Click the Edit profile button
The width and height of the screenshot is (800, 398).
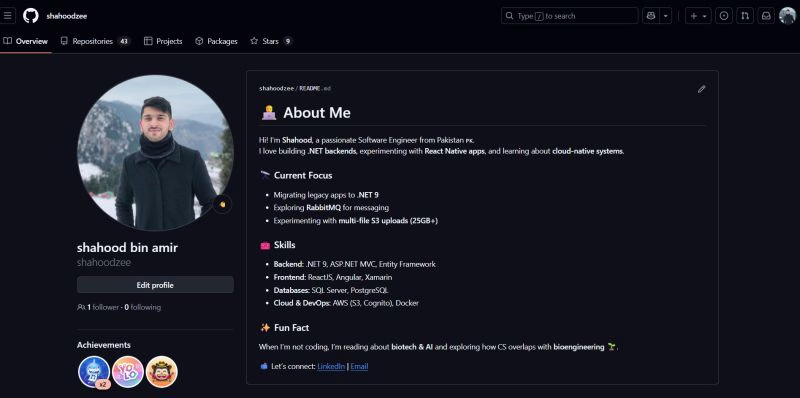coord(155,285)
